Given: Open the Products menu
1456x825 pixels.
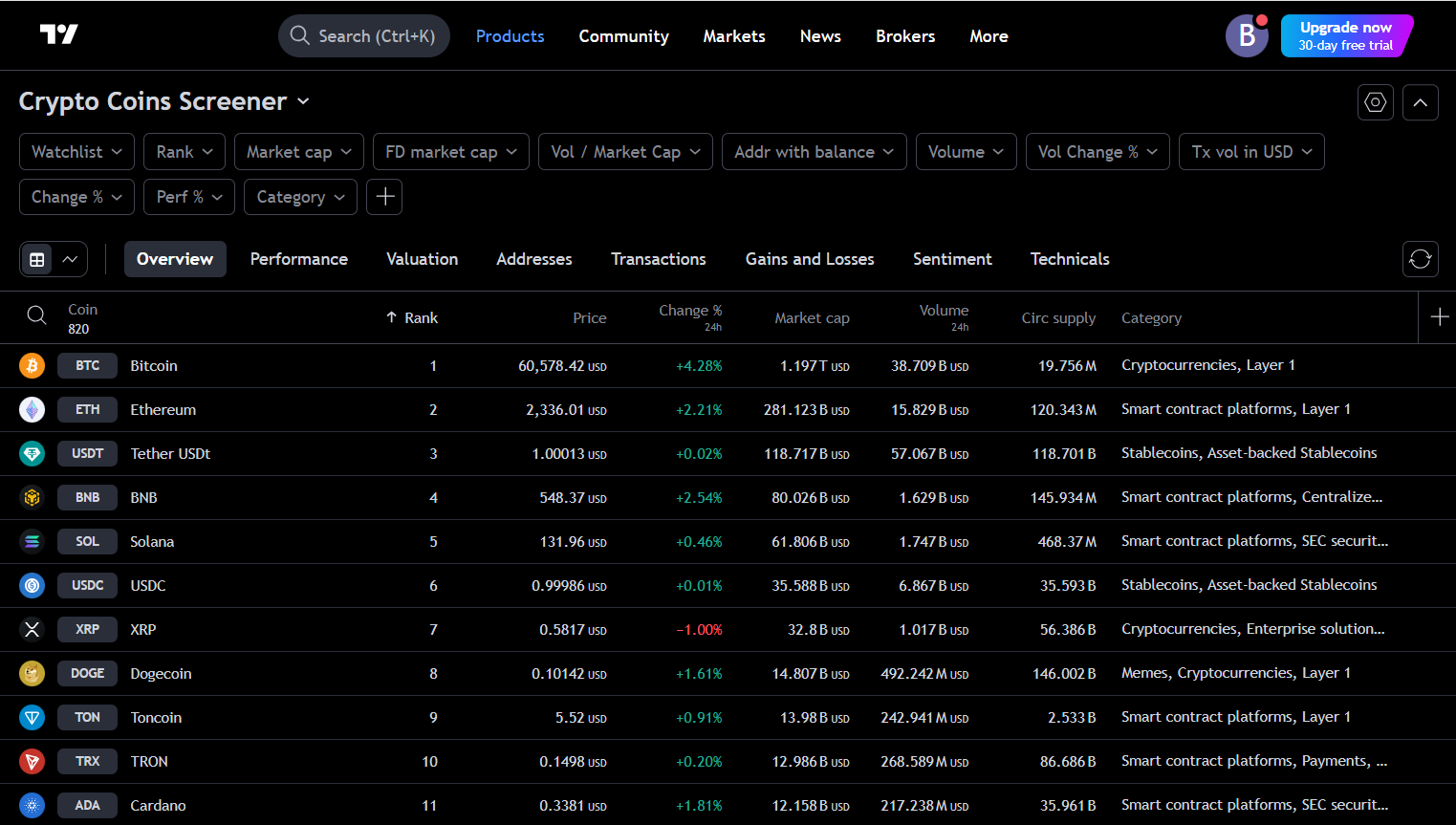Looking at the screenshot, I should click(510, 36).
